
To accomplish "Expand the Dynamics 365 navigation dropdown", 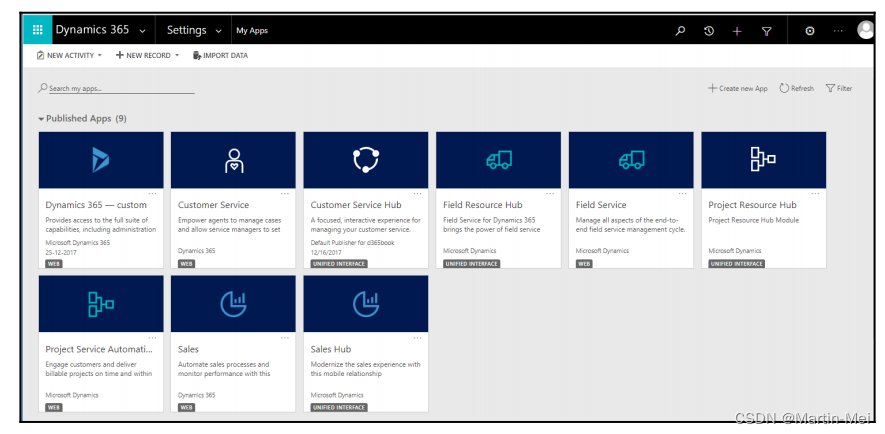I will pyautogui.click(x=142, y=32).
